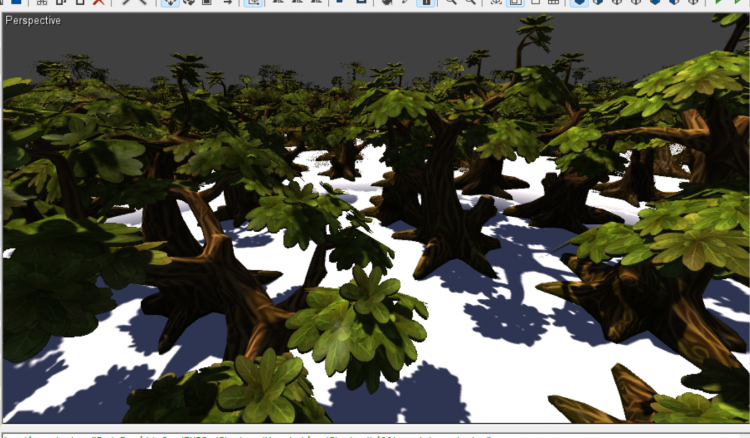Click the empty square icon left of grid
The width and height of the screenshot is (750, 438).
pyautogui.click(x=535, y=3)
